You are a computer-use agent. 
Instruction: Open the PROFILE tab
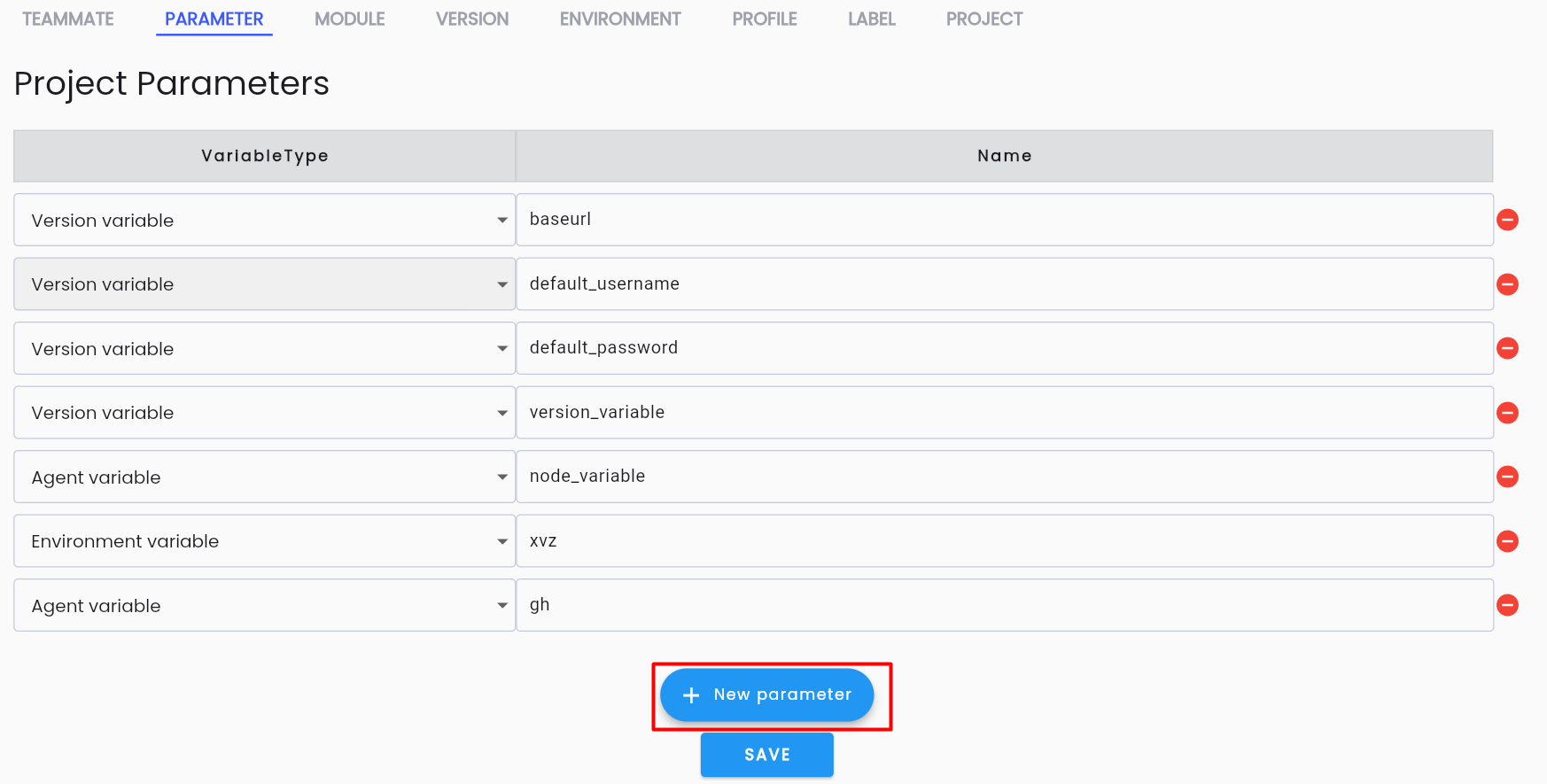point(765,19)
